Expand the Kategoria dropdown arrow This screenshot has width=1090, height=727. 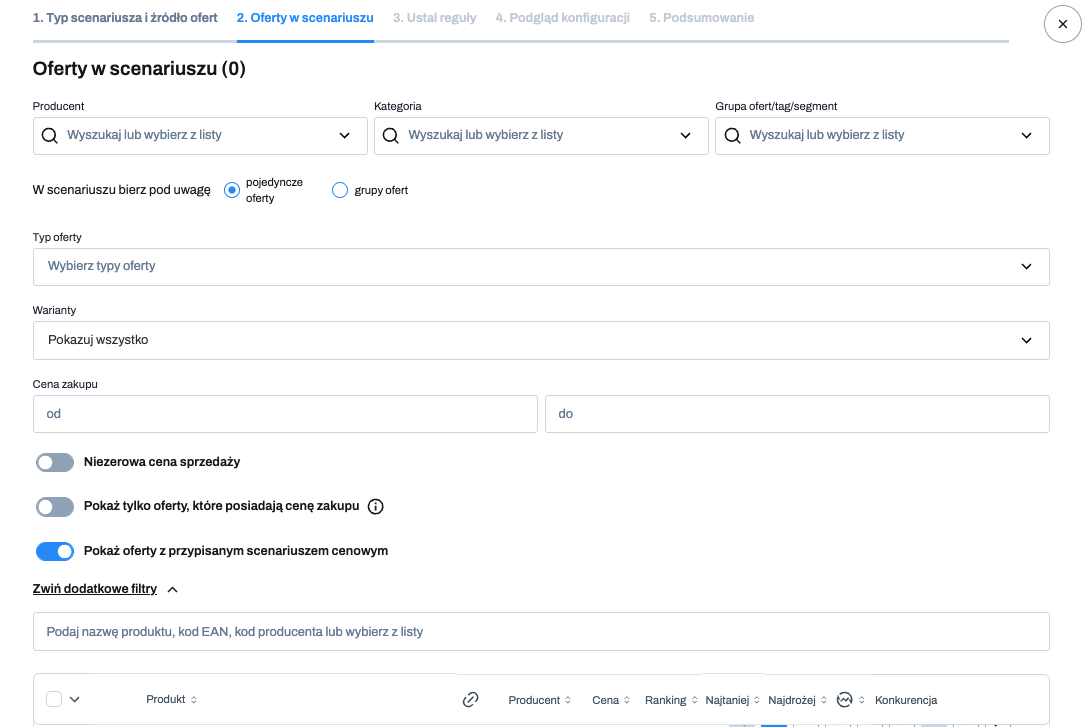685,136
